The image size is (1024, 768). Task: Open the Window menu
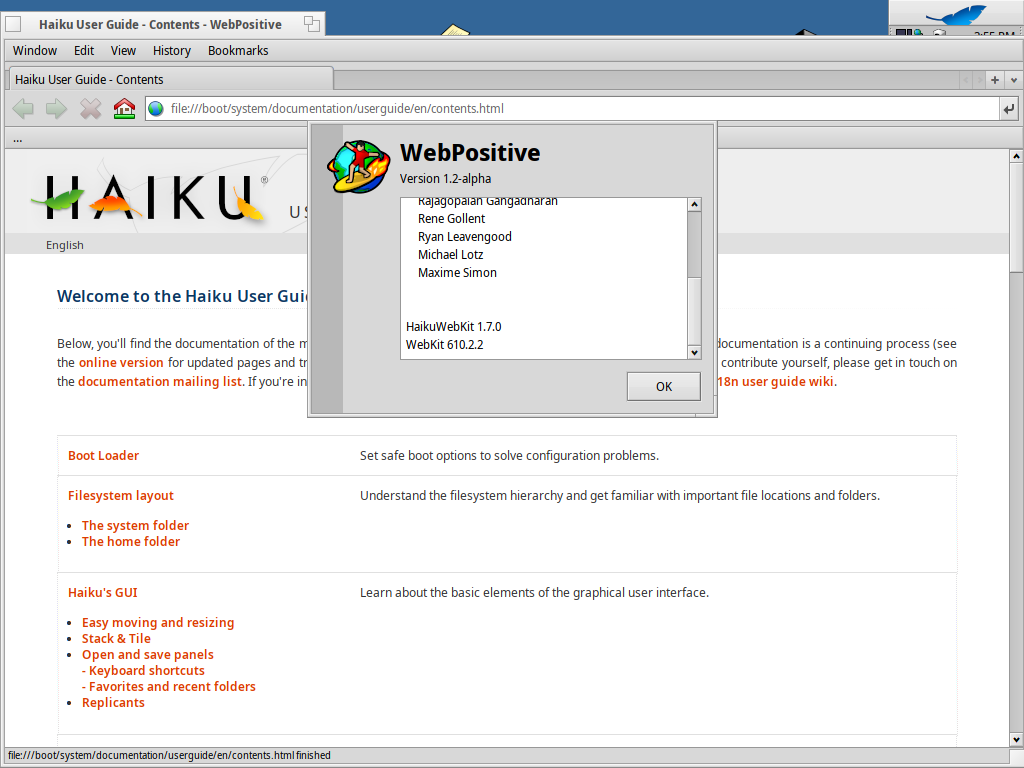[35, 50]
